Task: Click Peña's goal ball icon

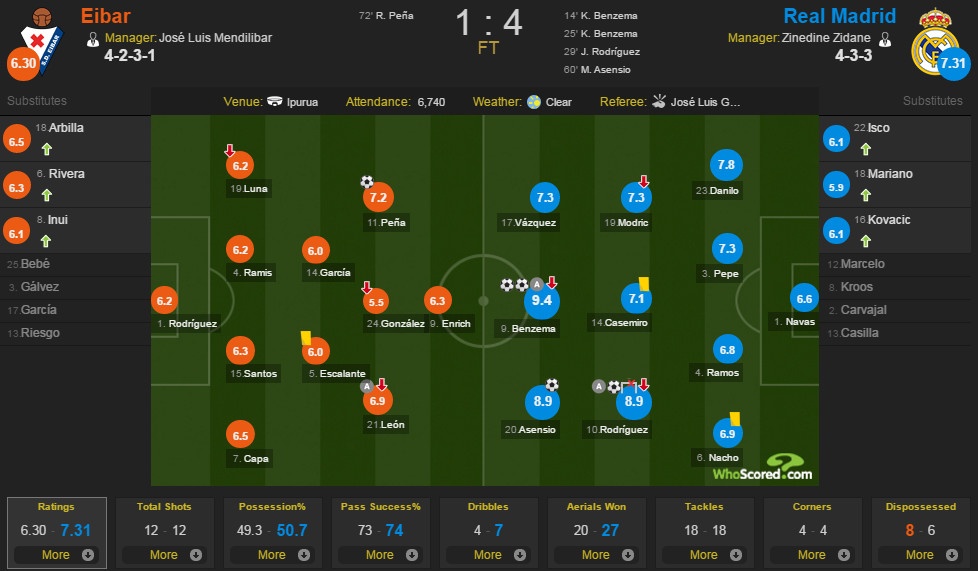Action: click(367, 182)
